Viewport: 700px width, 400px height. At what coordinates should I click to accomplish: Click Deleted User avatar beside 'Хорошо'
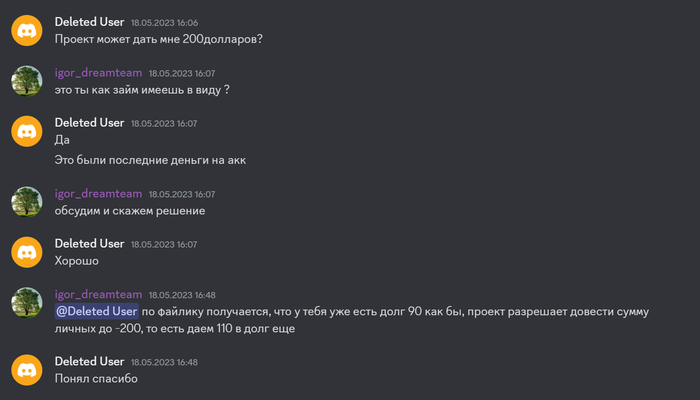click(x=27, y=252)
